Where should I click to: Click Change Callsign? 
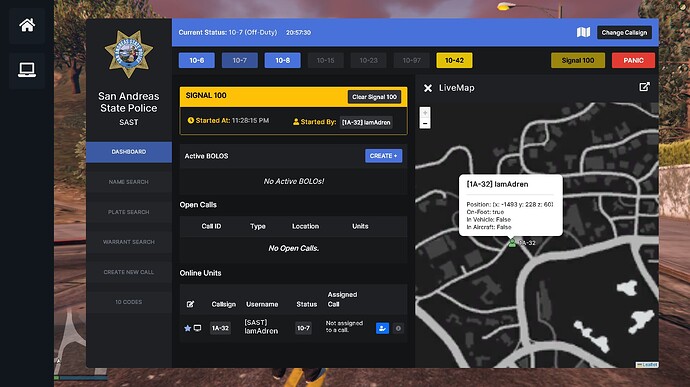click(624, 33)
